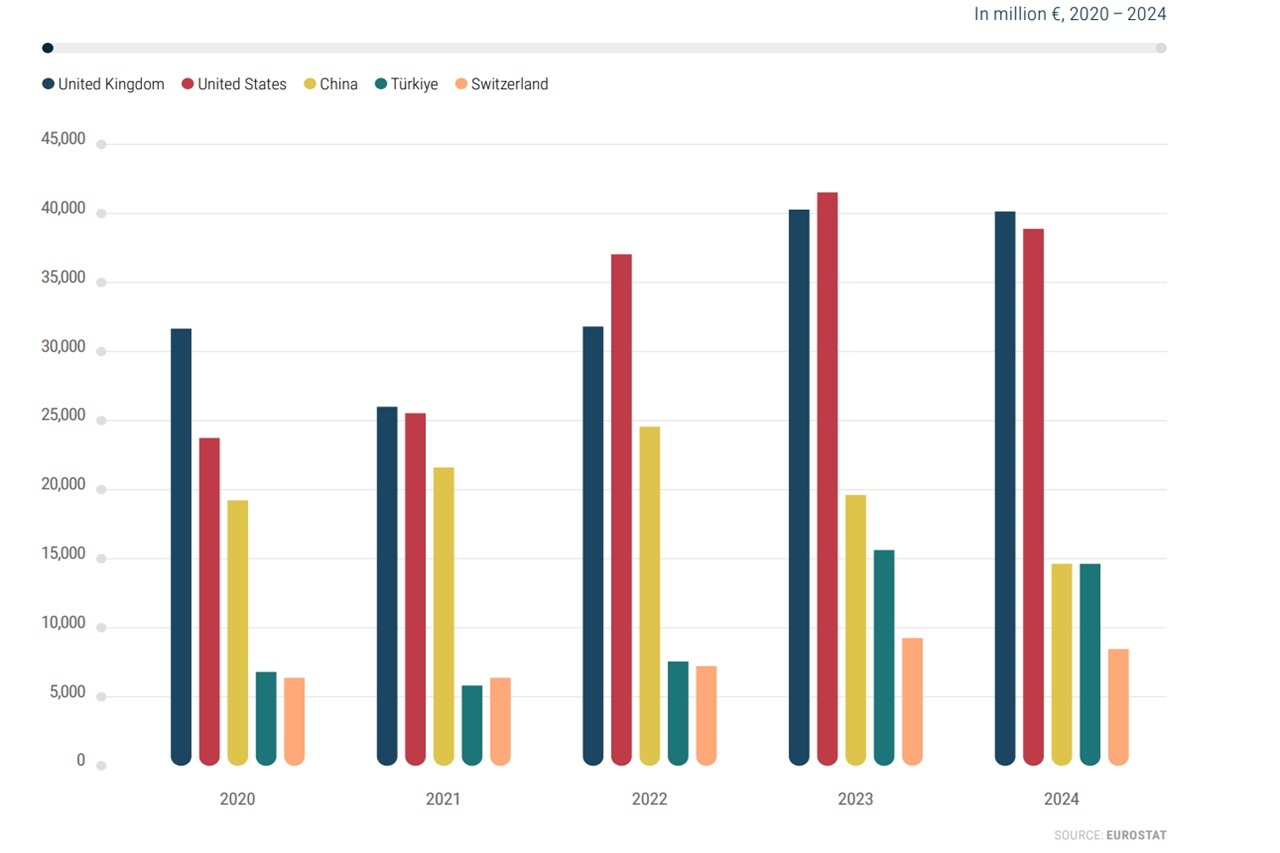Select the 2020 United Kingdom bar
This screenshot has height=853, width=1280.
181,547
